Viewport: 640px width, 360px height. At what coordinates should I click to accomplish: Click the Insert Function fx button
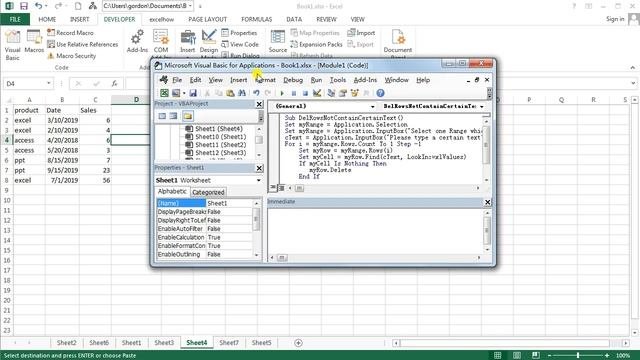114,83
